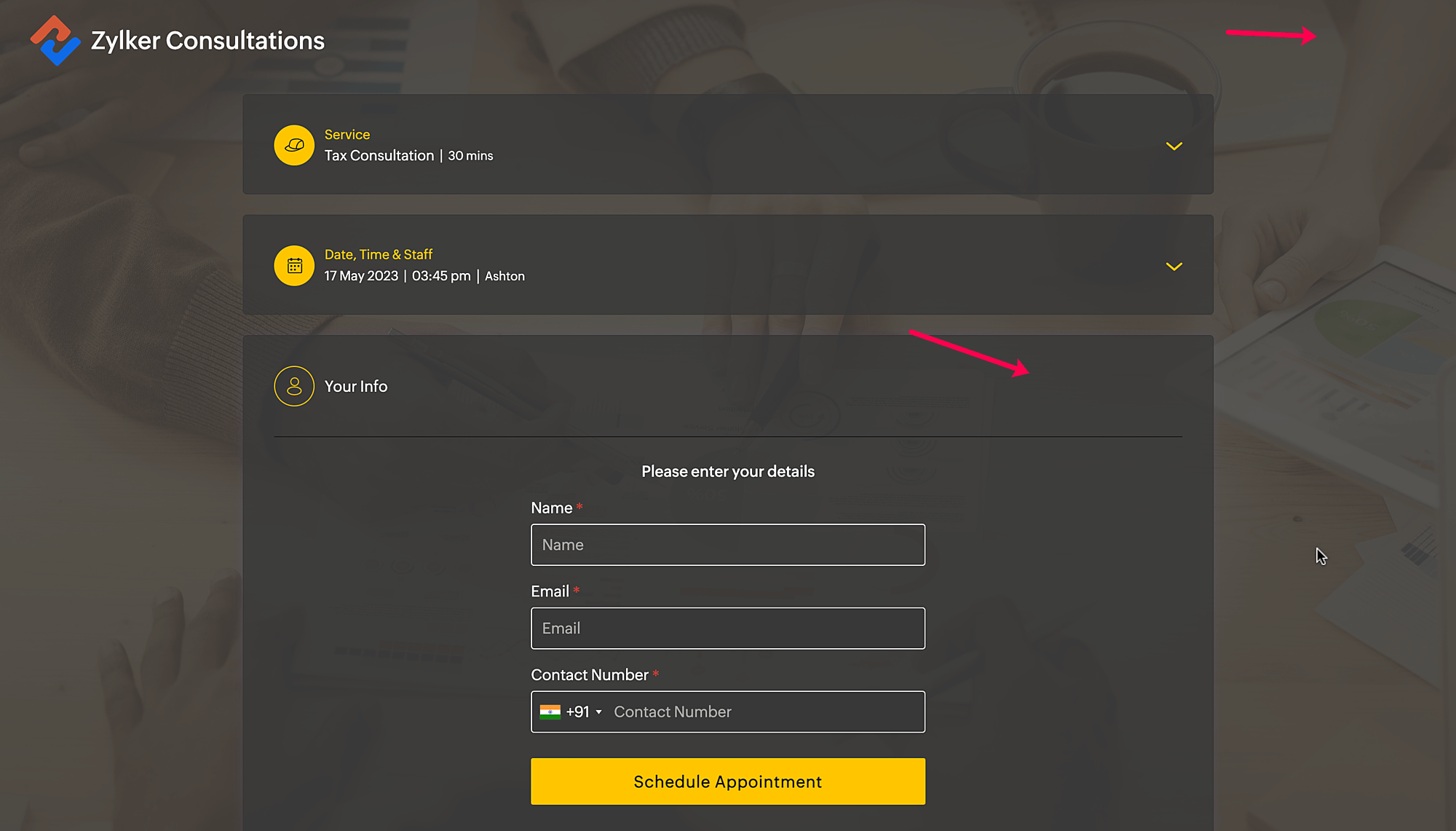This screenshot has width=1456, height=831.
Task: Click the yellow Service hat icon
Action: point(294,145)
